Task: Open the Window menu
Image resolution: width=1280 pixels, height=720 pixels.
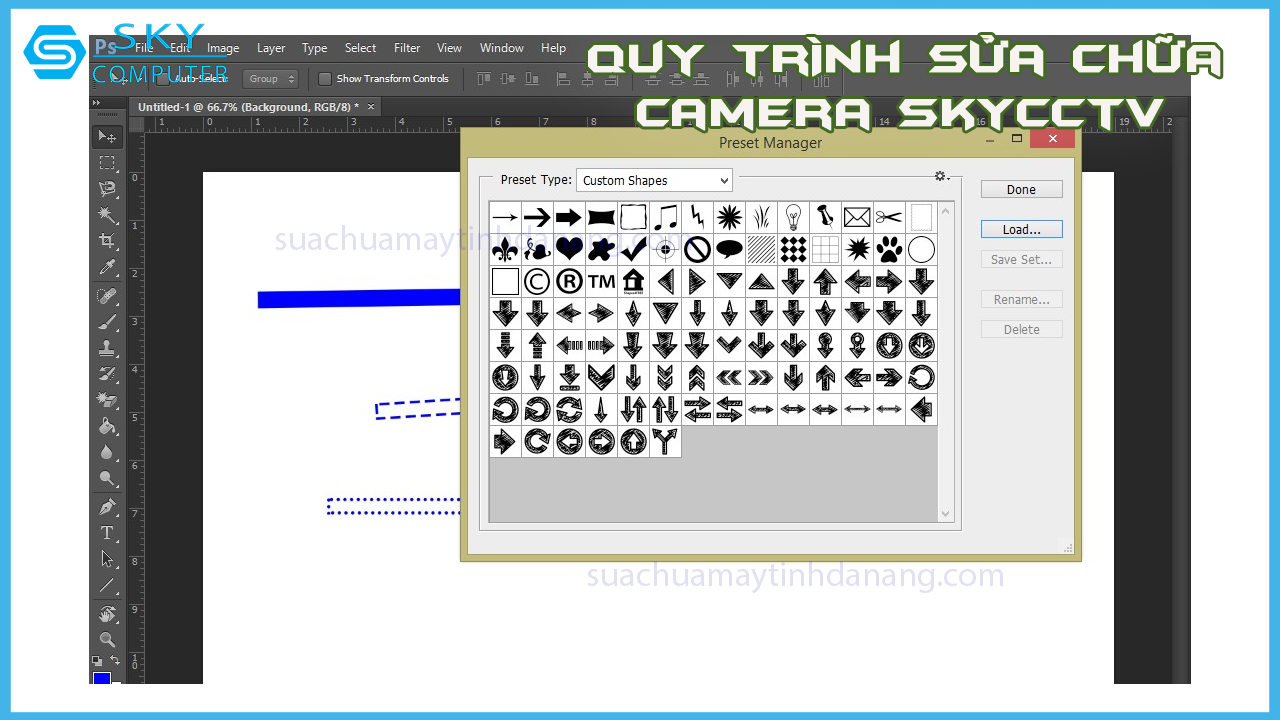Action: [x=501, y=48]
